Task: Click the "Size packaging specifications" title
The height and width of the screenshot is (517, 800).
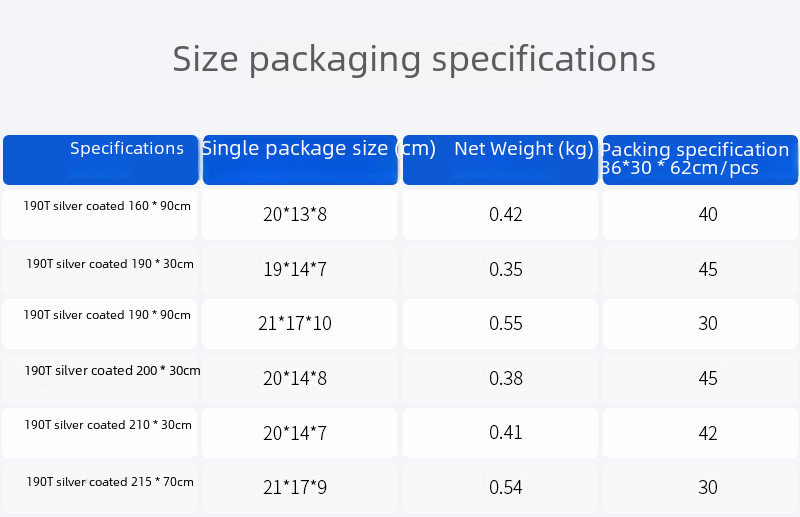Action: point(414,59)
